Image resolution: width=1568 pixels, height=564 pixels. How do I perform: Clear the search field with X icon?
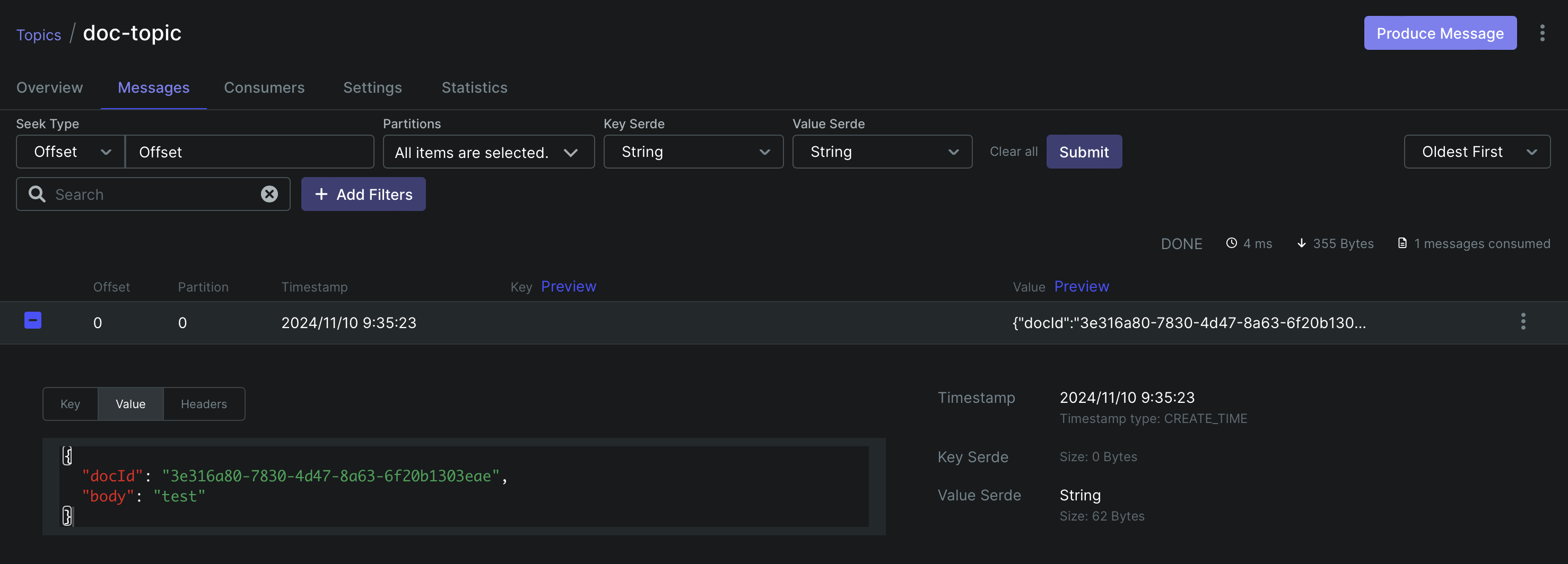coord(269,194)
